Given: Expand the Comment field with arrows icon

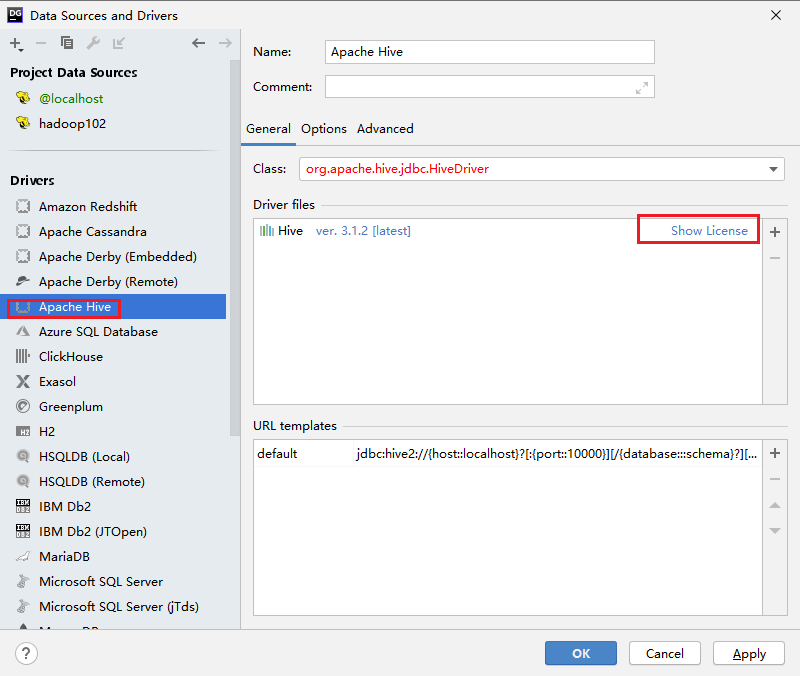Looking at the screenshot, I should pyautogui.click(x=642, y=88).
